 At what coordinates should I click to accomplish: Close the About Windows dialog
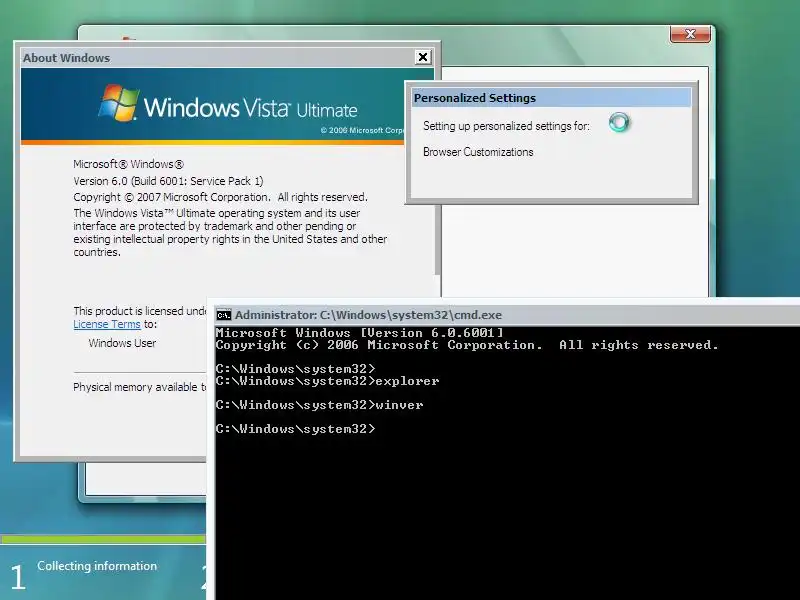[422, 57]
